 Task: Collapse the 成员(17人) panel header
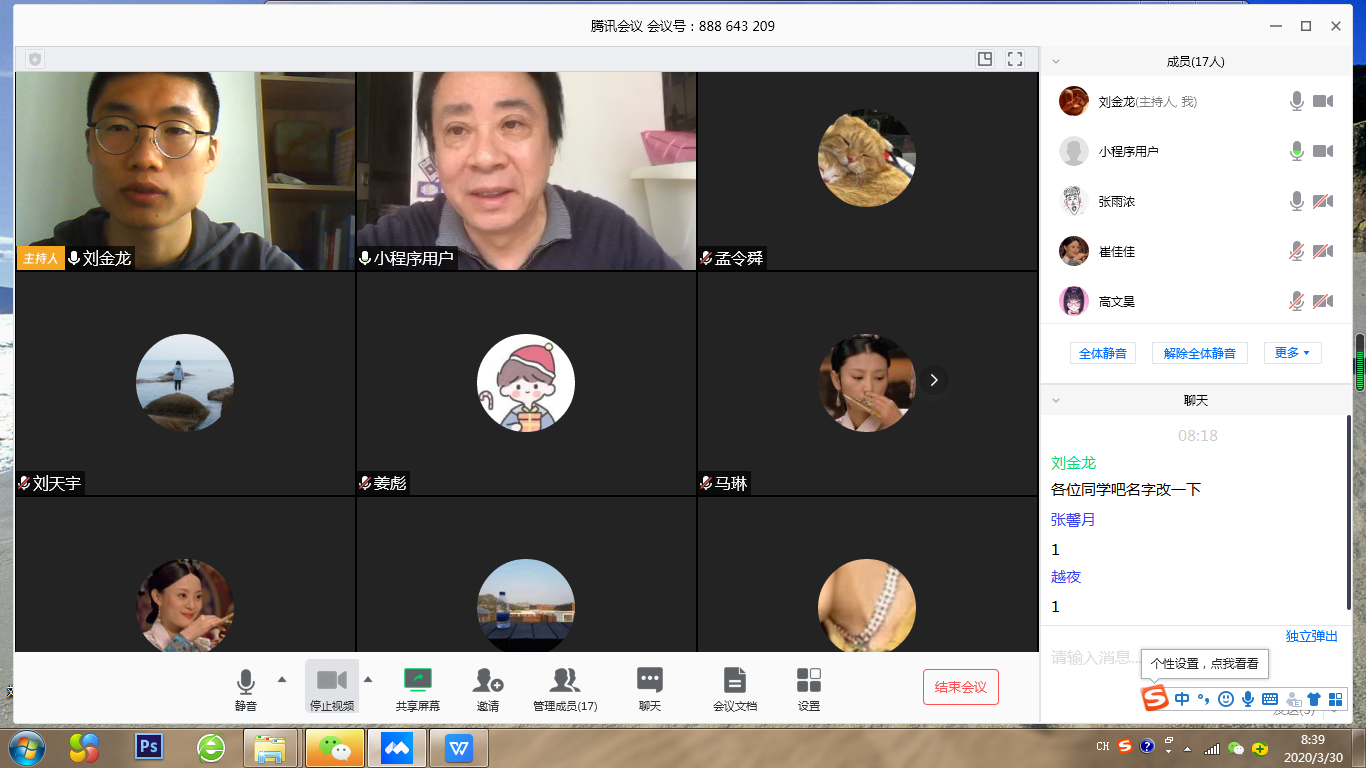click(x=1056, y=61)
